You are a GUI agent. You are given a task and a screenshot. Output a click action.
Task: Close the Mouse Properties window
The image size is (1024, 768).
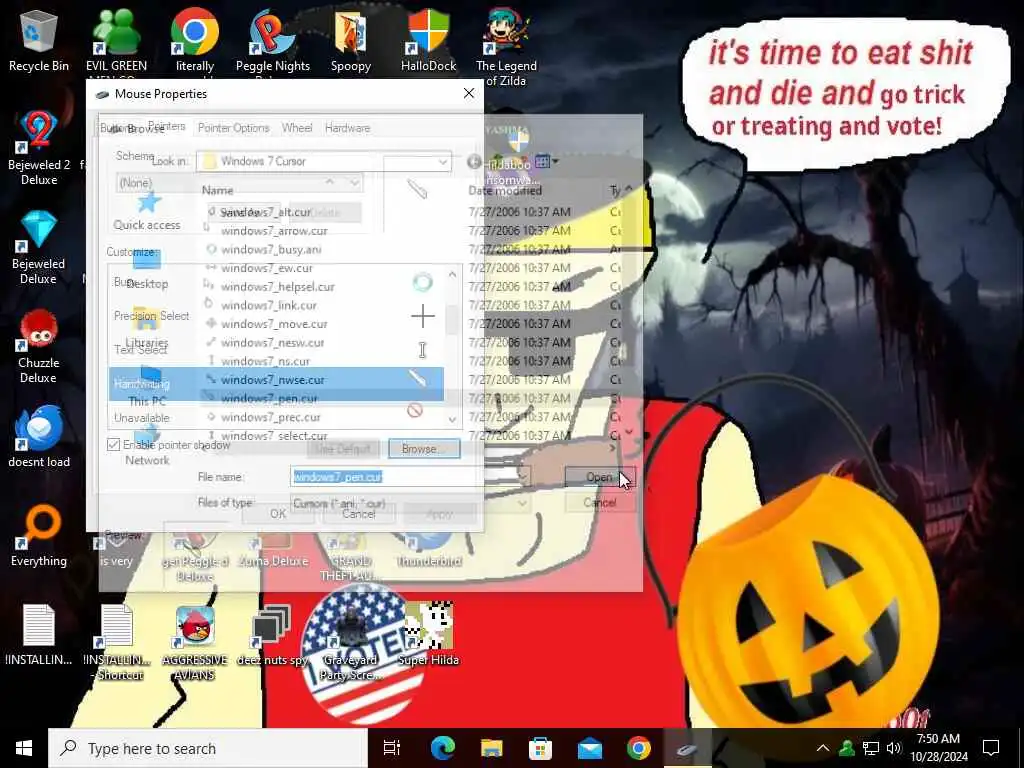tap(469, 93)
